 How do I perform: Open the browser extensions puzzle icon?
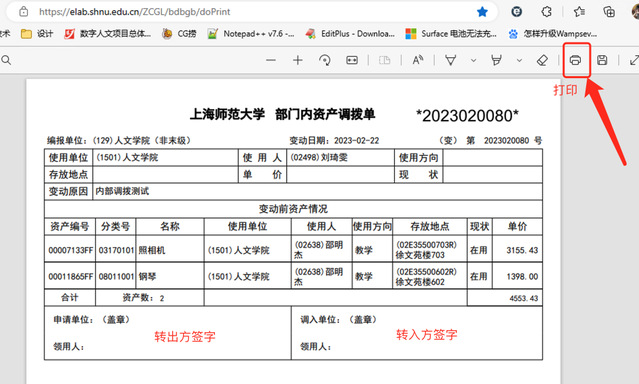[546, 12]
